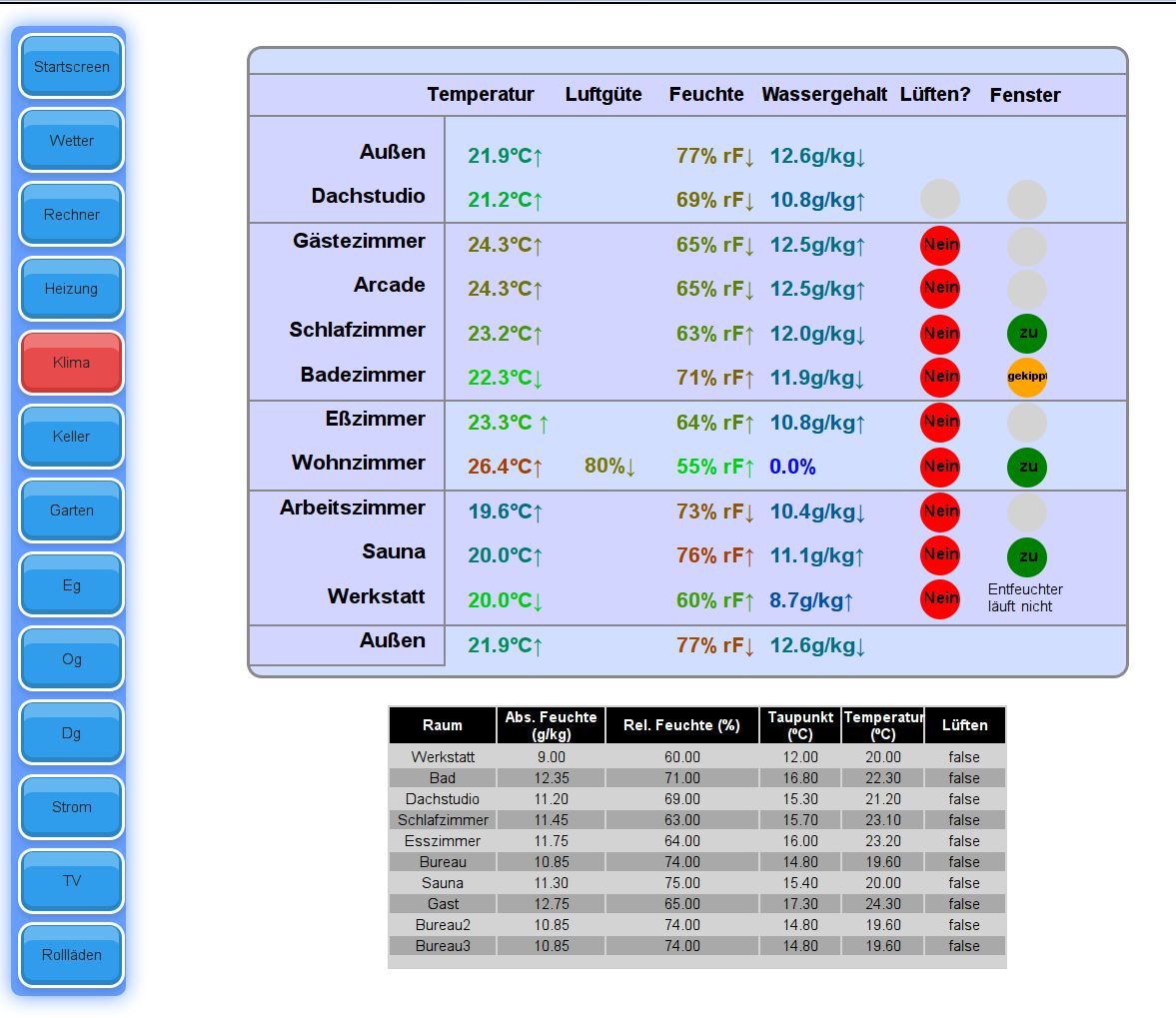Open the Rechner section

(x=71, y=215)
